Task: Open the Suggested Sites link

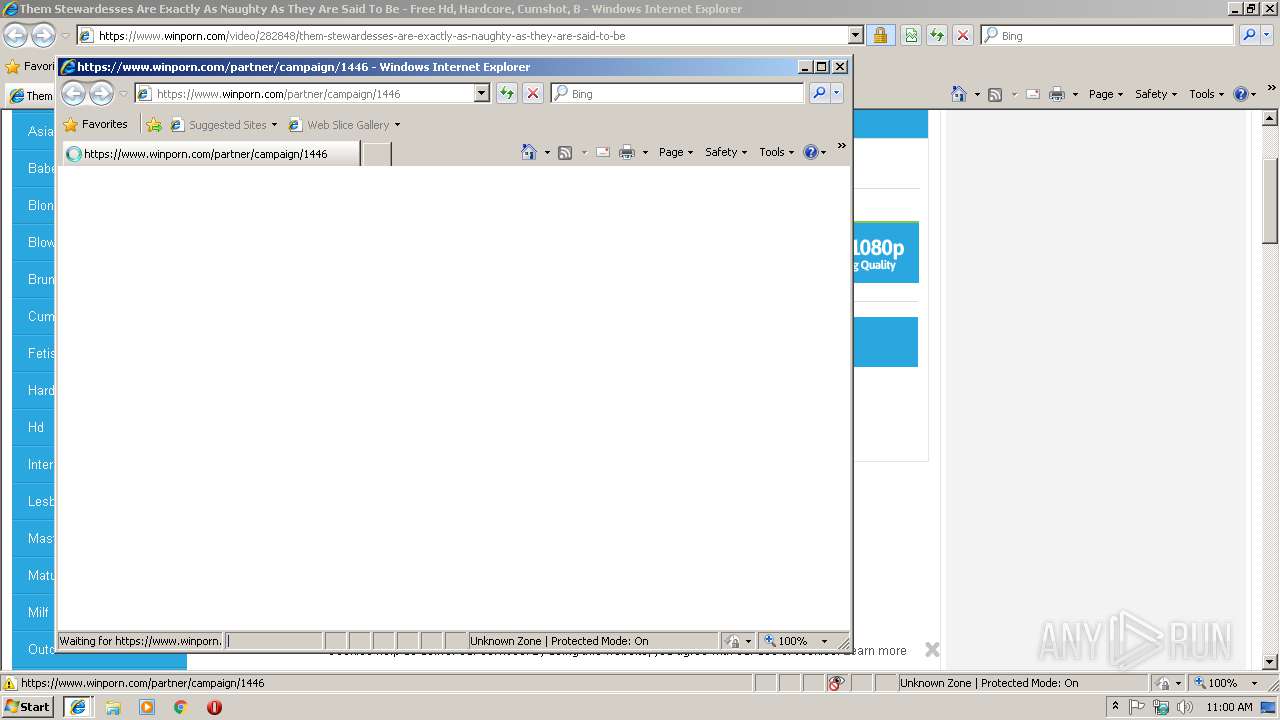Action: (223, 125)
